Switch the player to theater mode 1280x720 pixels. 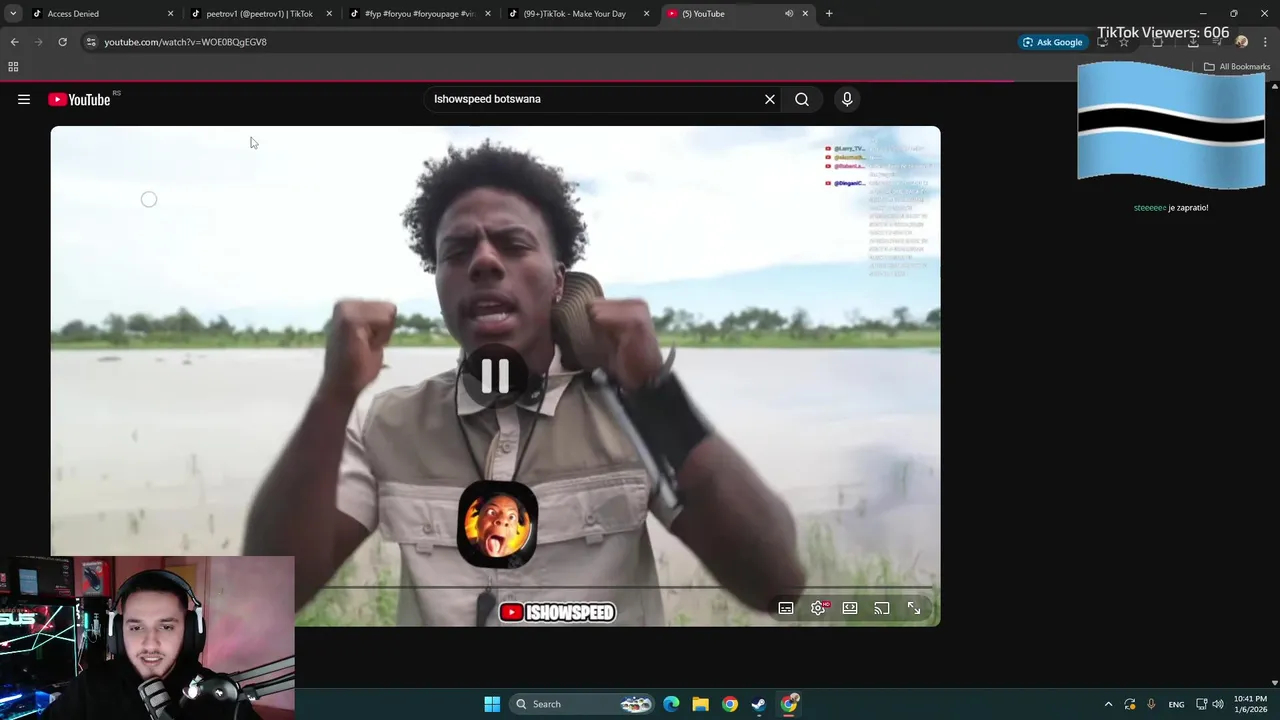pyautogui.click(x=850, y=608)
